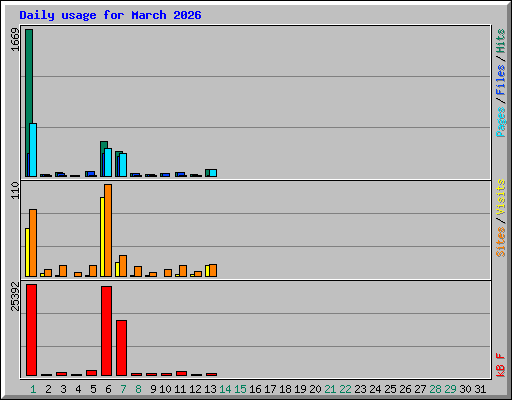Click the 25392 bottom chart axis value
512x400 pixels.
15,296
